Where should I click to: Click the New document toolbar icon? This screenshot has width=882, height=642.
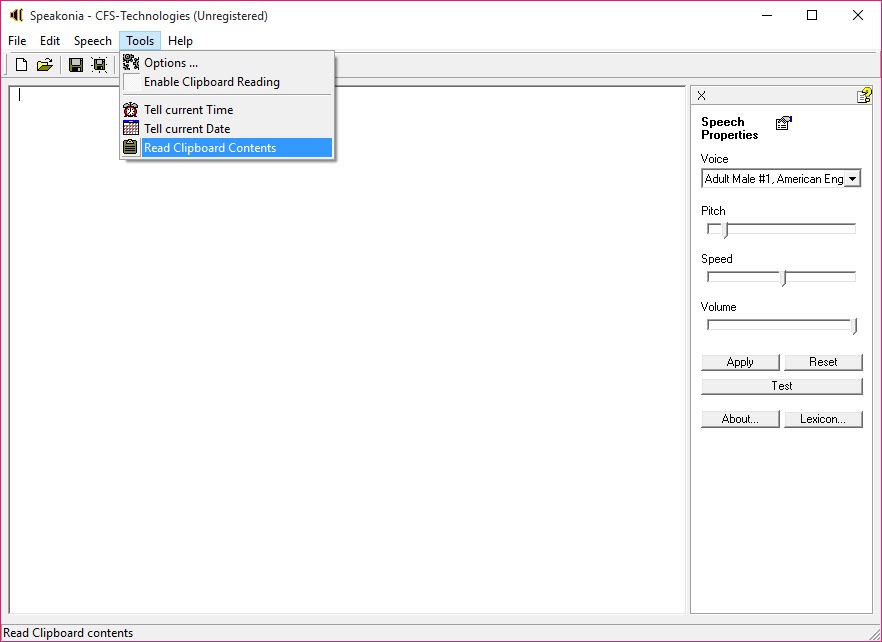21,65
